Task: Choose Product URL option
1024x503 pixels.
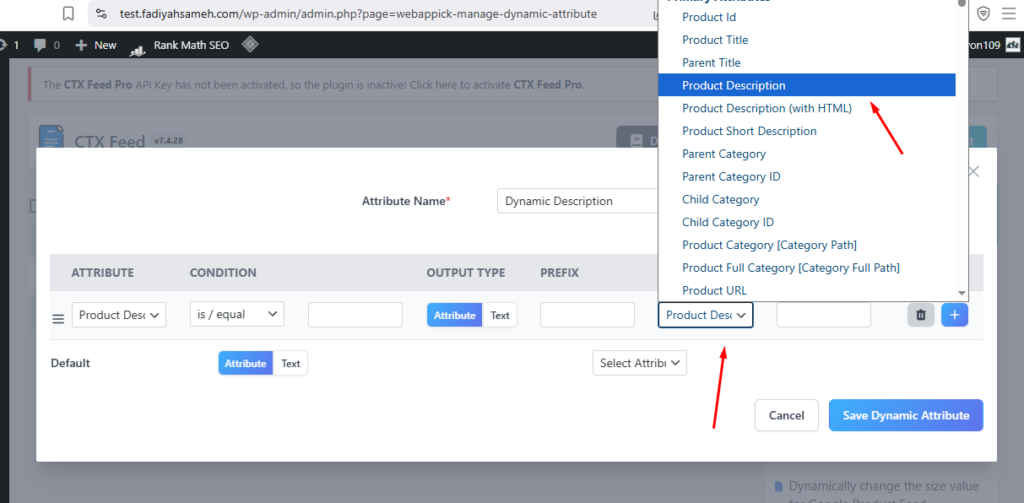Action: (807, 291)
